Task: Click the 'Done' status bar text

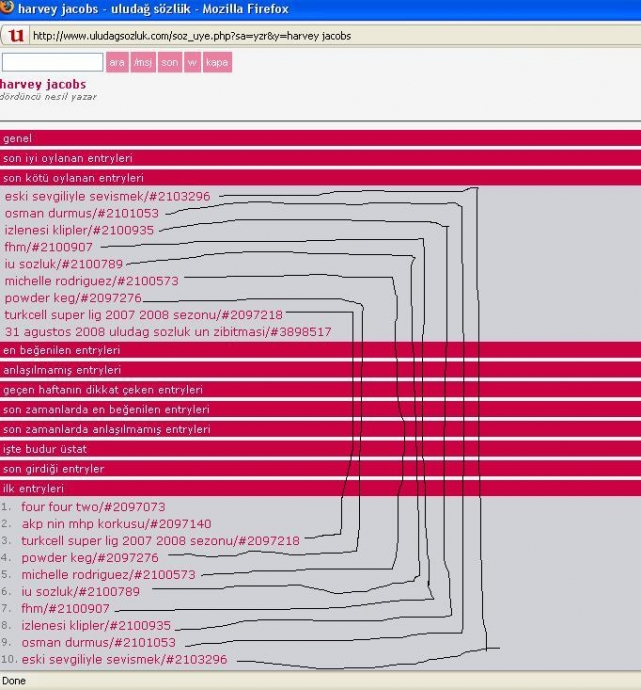Action: coord(14,681)
